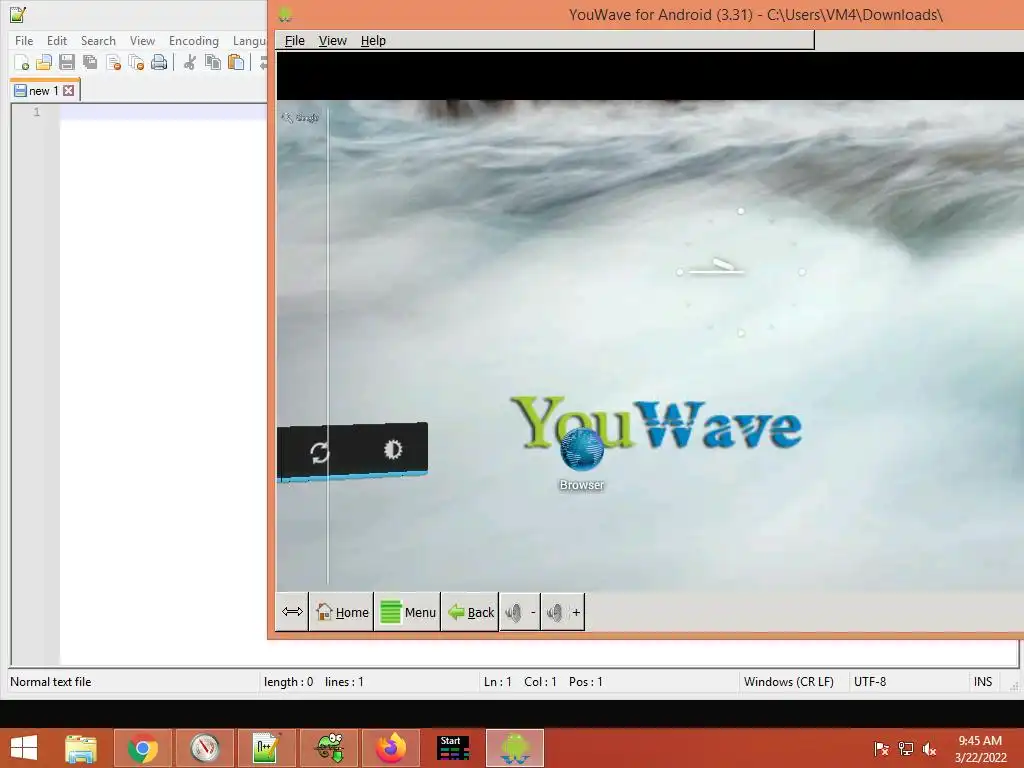Viewport: 1024px width, 768px height.
Task: Click line number 1 in Notepad++ margin
Action: (x=37, y=112)
